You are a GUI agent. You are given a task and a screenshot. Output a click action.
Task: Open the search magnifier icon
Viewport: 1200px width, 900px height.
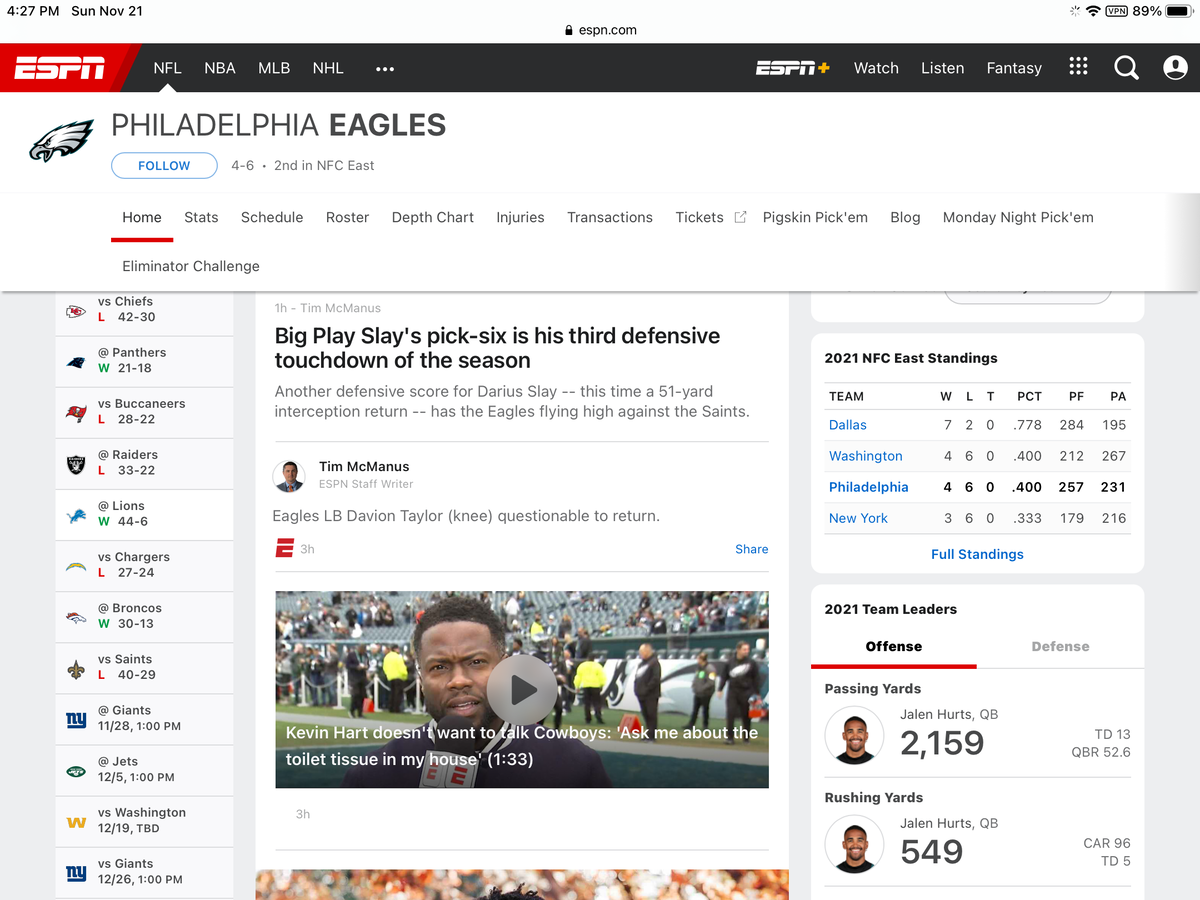click(1126, 68)
